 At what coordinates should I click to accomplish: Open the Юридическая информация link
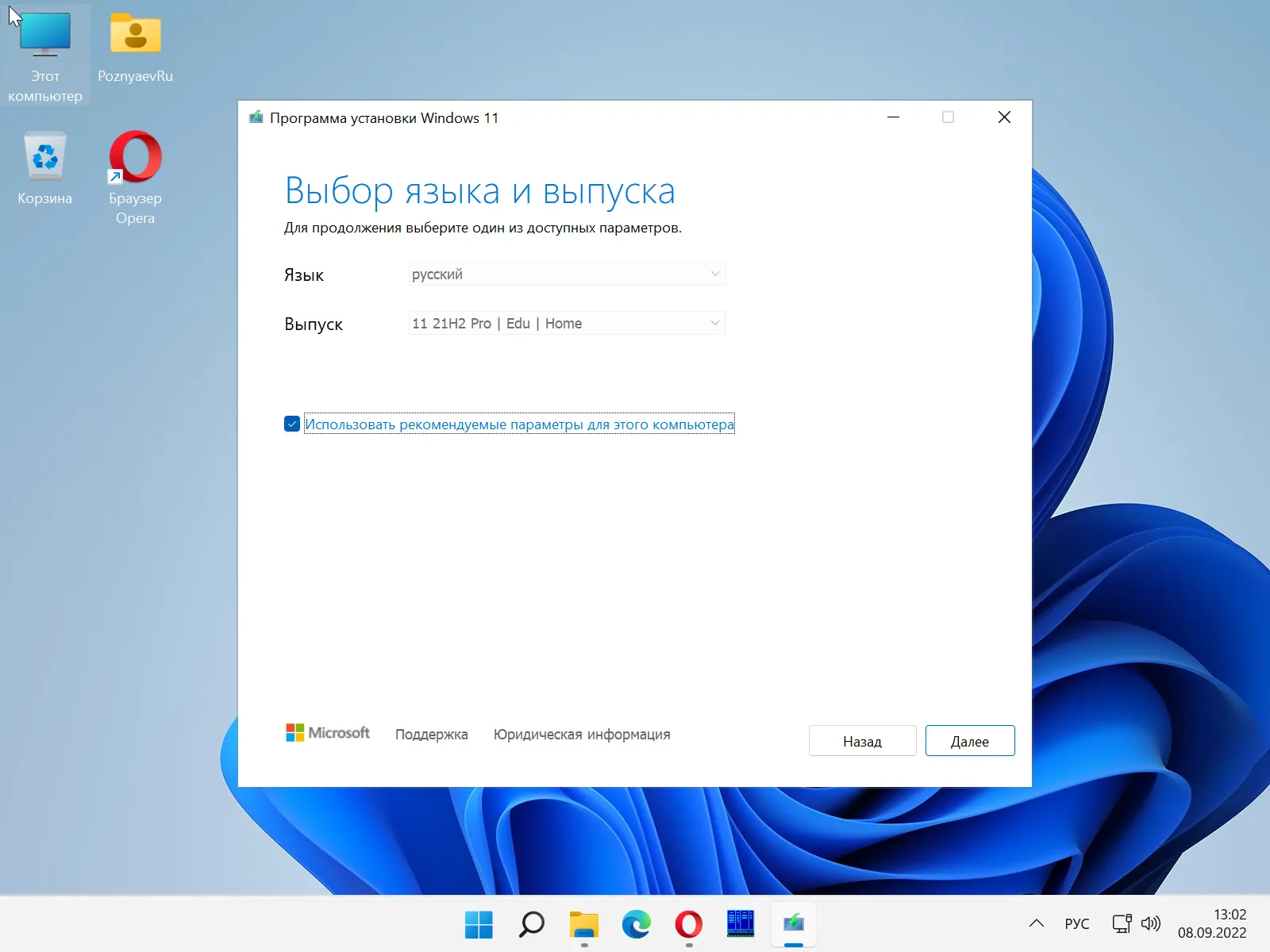click(581, 735)
